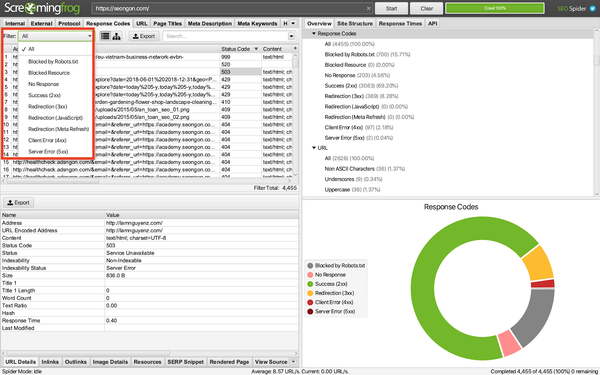The height and width of the screenshot is (375, 600).
Task: Collapse the URL tree section
Action: pos(314,148)
